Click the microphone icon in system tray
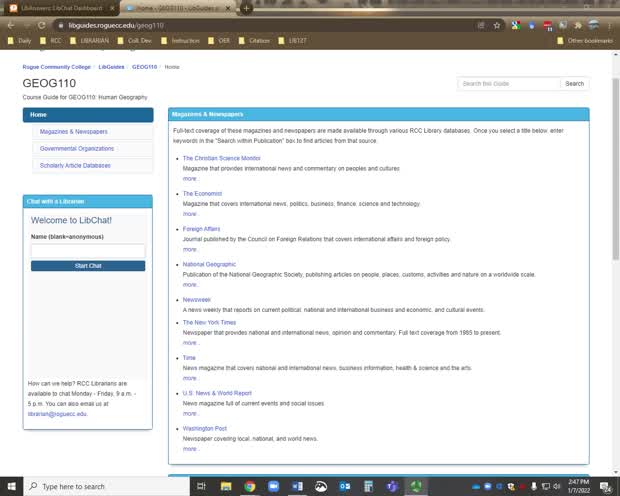Viewport: 620px width, 496px height. 533,486
